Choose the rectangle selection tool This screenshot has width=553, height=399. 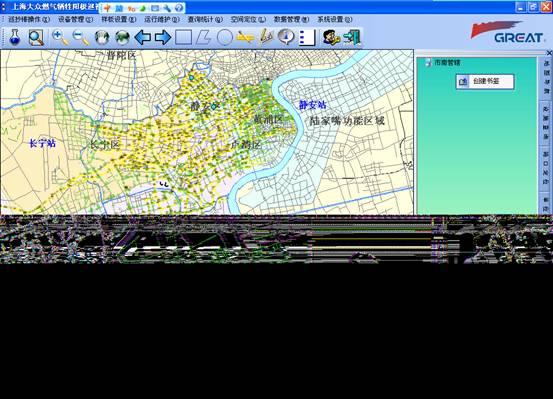[x=183, y=37]
